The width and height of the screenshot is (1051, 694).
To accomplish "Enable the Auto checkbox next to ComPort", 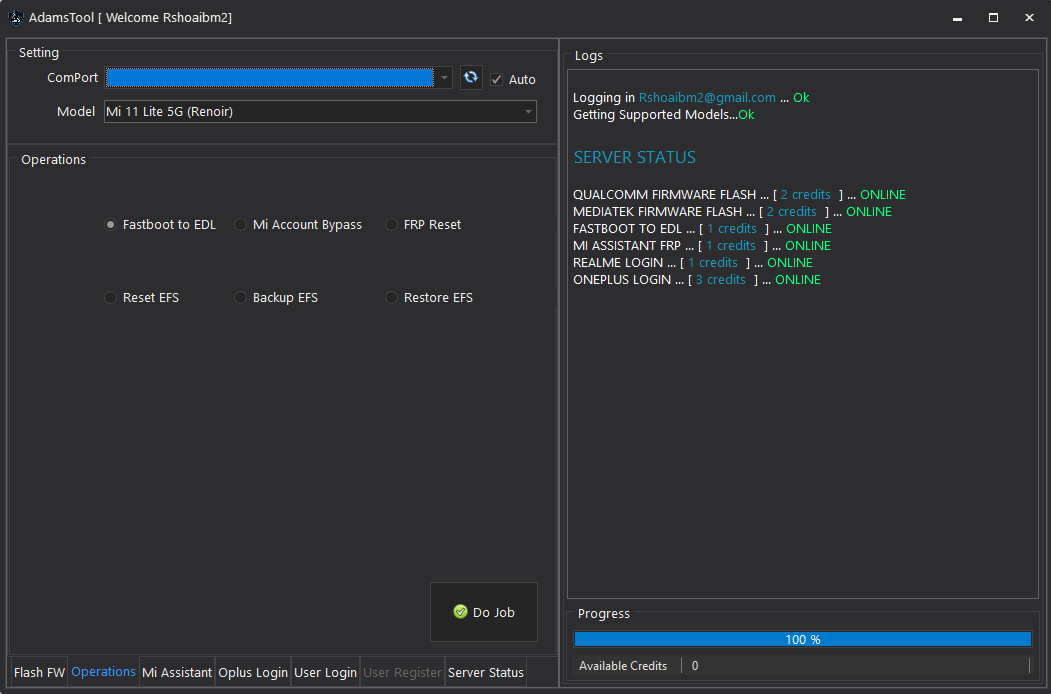I will pyautogui.click(x=496, y=78).
